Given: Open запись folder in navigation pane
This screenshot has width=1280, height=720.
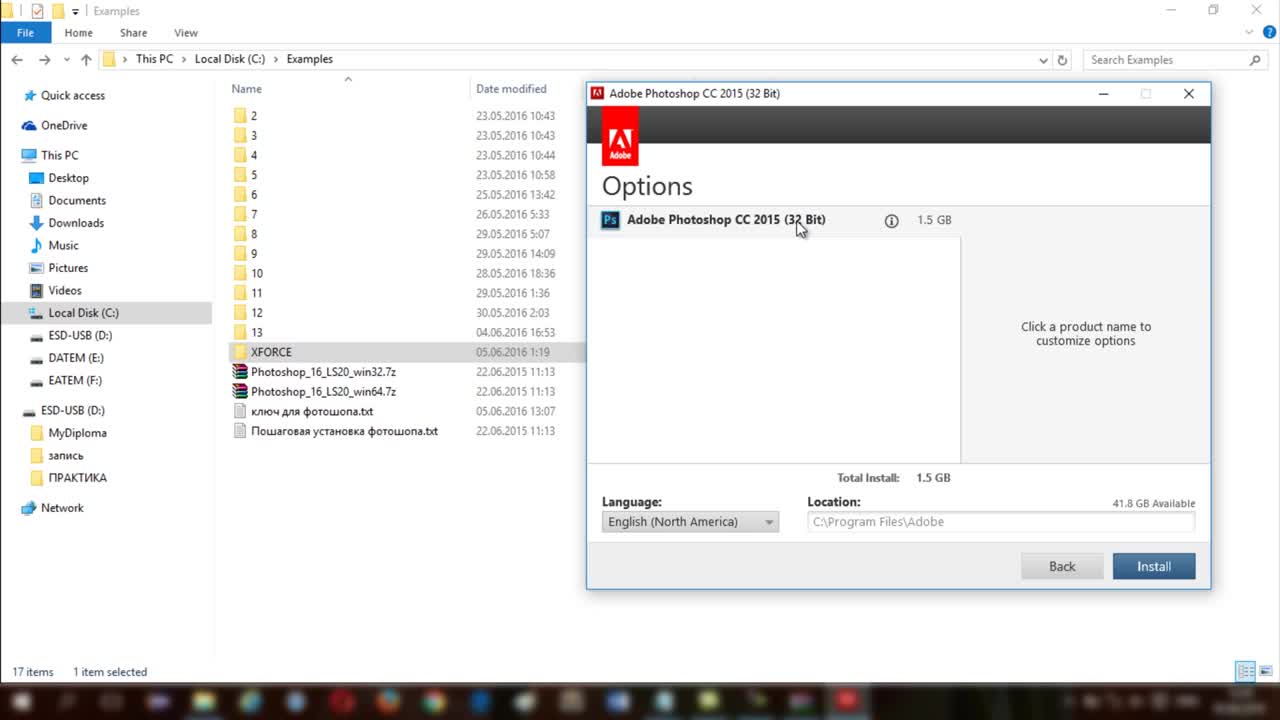Looking at the screenshot, I should click(x=66, y=456).
